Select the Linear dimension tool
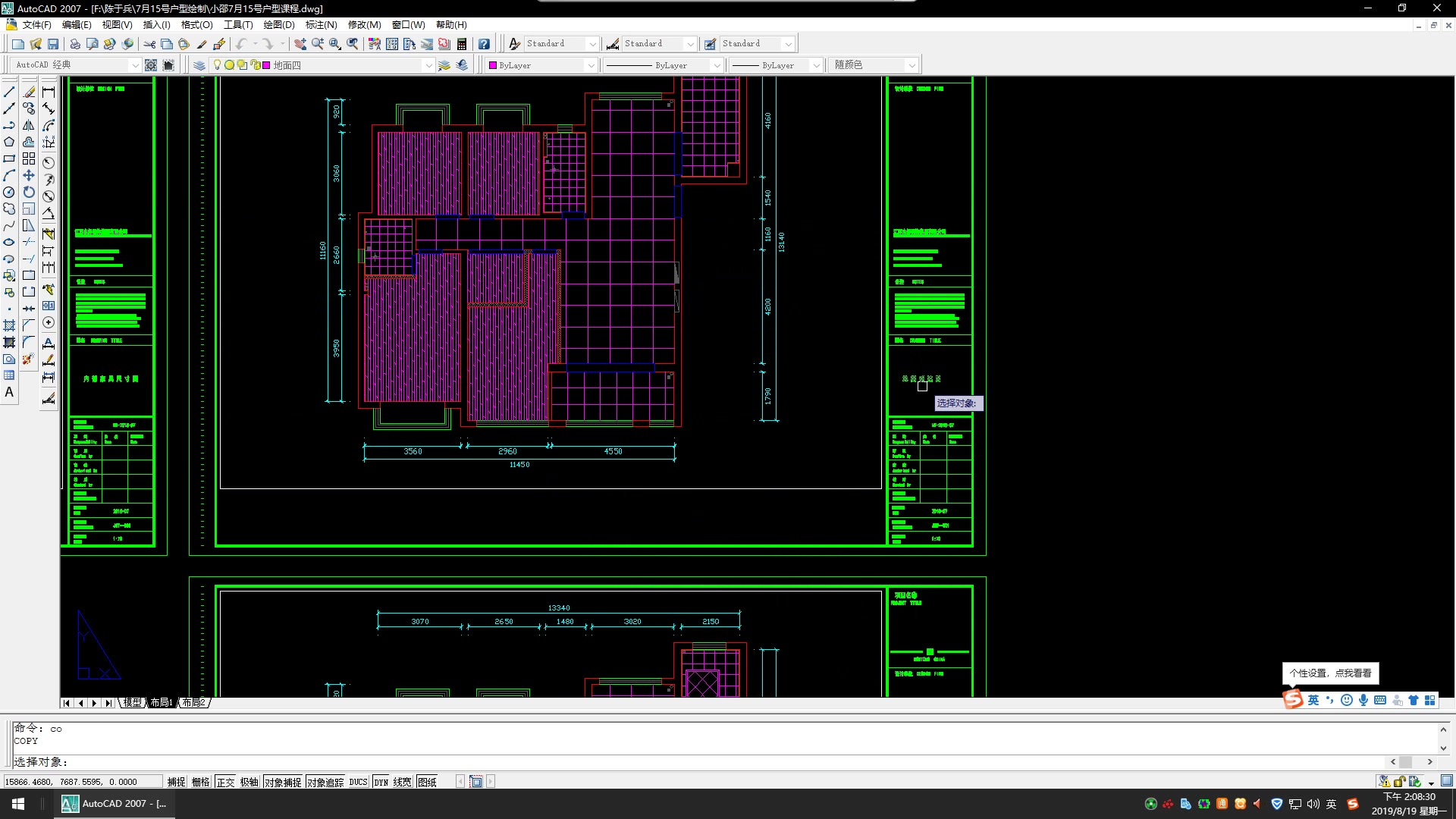Viewport: 1456px width, 819px height. coord(49,92)
